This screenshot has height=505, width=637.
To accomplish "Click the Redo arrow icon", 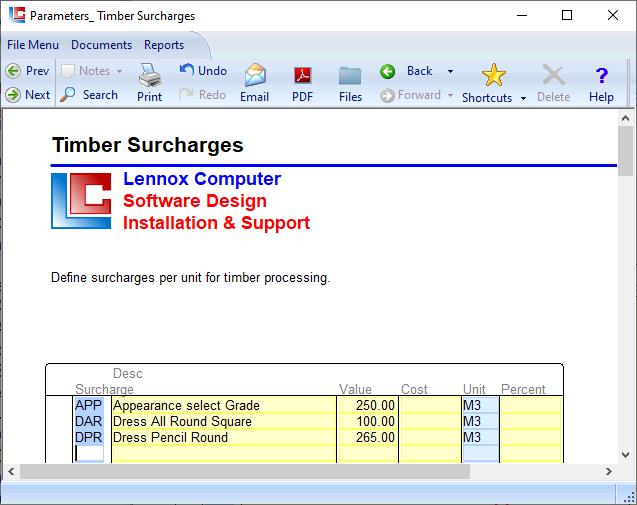I will (x=186, y=95).
